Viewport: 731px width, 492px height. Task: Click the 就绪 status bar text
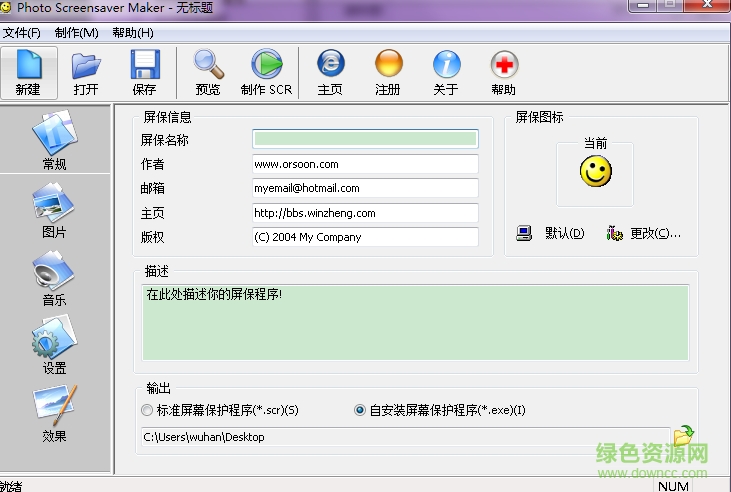click(11, 486)
